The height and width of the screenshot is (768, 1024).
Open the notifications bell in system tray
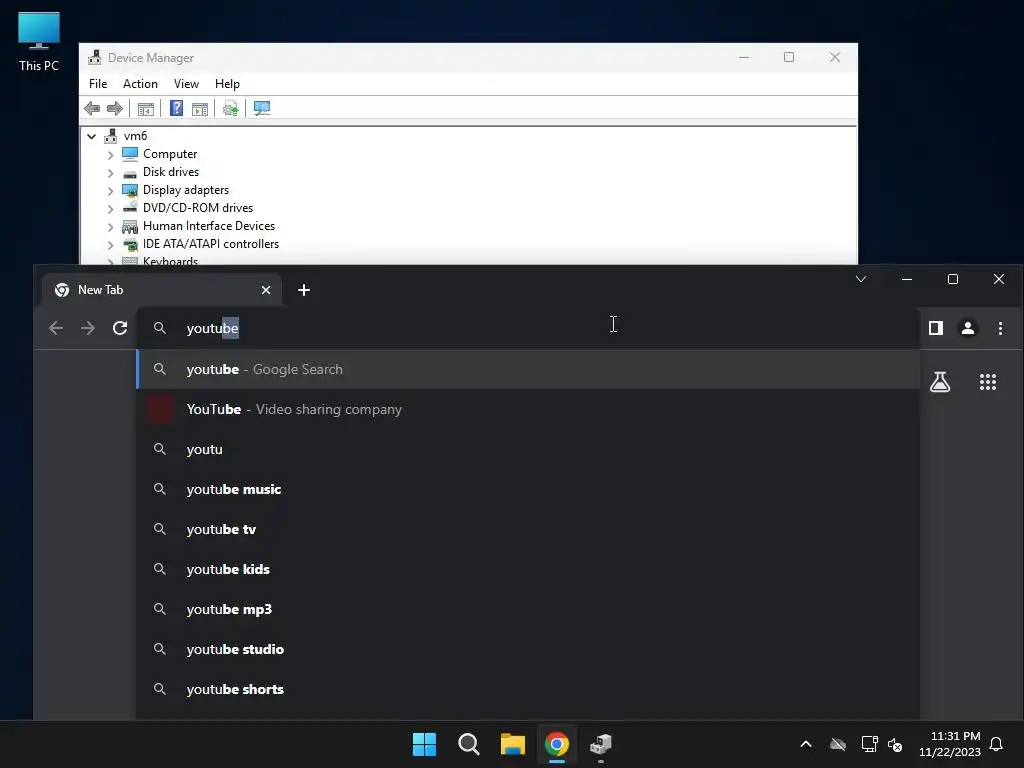pyautogui.click(x=997, y=744)
